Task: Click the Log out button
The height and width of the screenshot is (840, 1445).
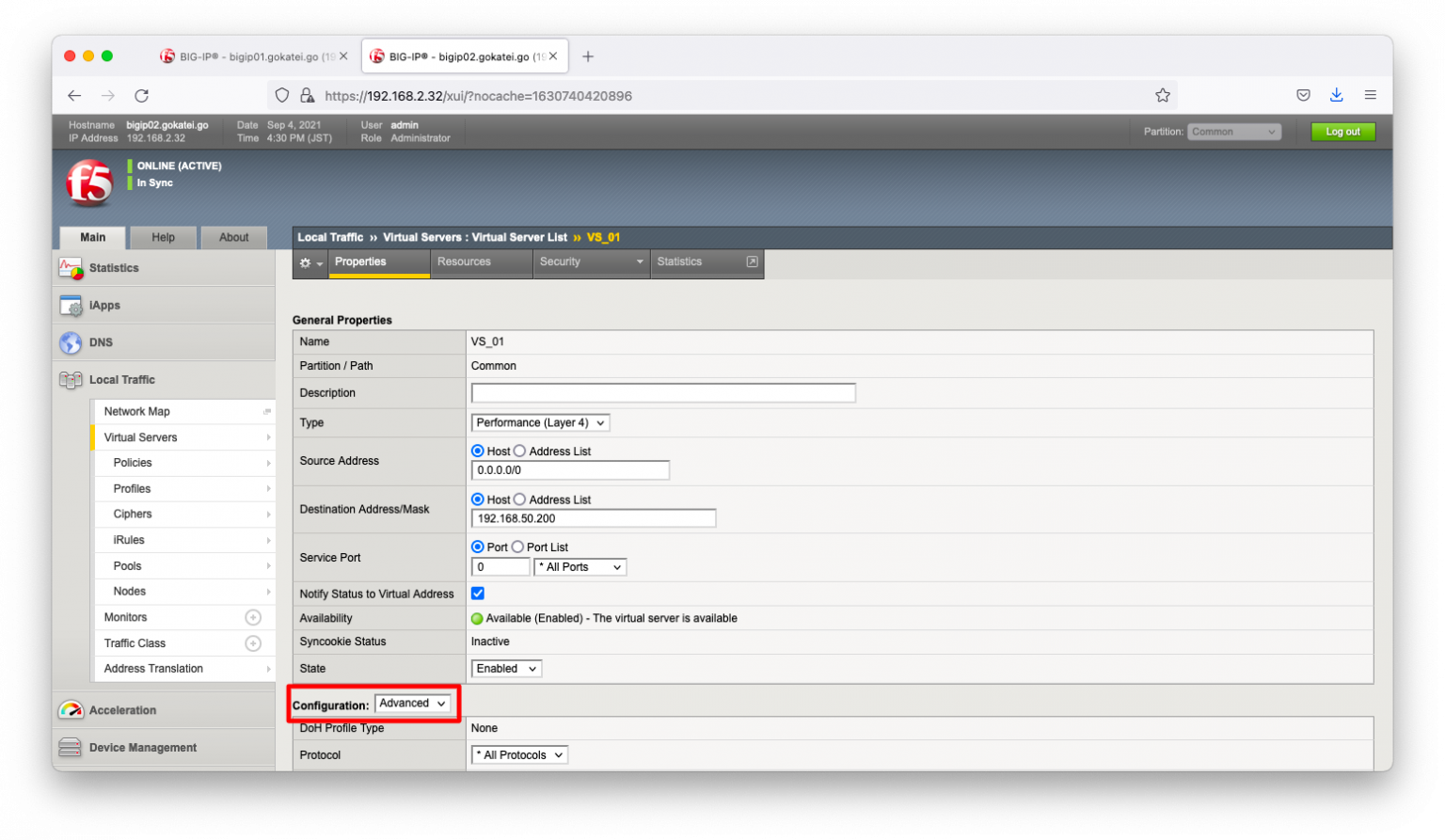Action: (1342, 133)
